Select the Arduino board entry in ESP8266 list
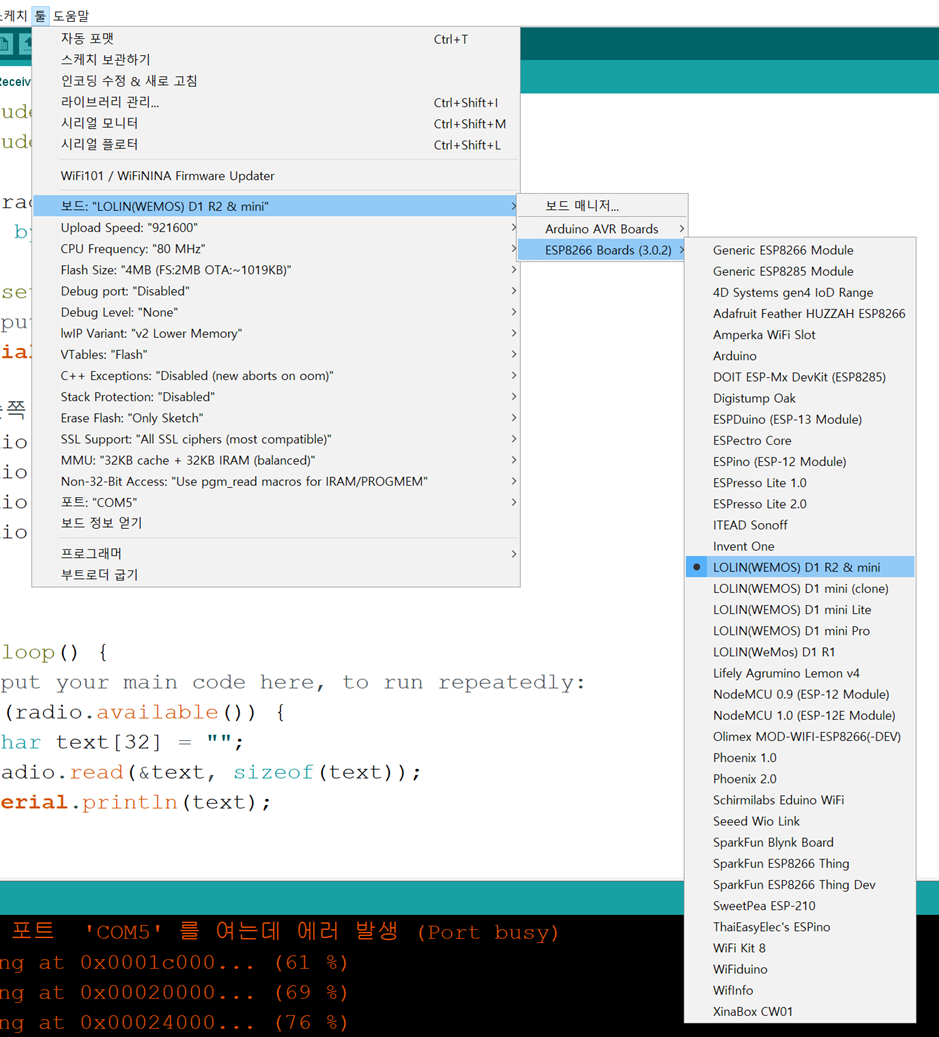 coord(800,356)
